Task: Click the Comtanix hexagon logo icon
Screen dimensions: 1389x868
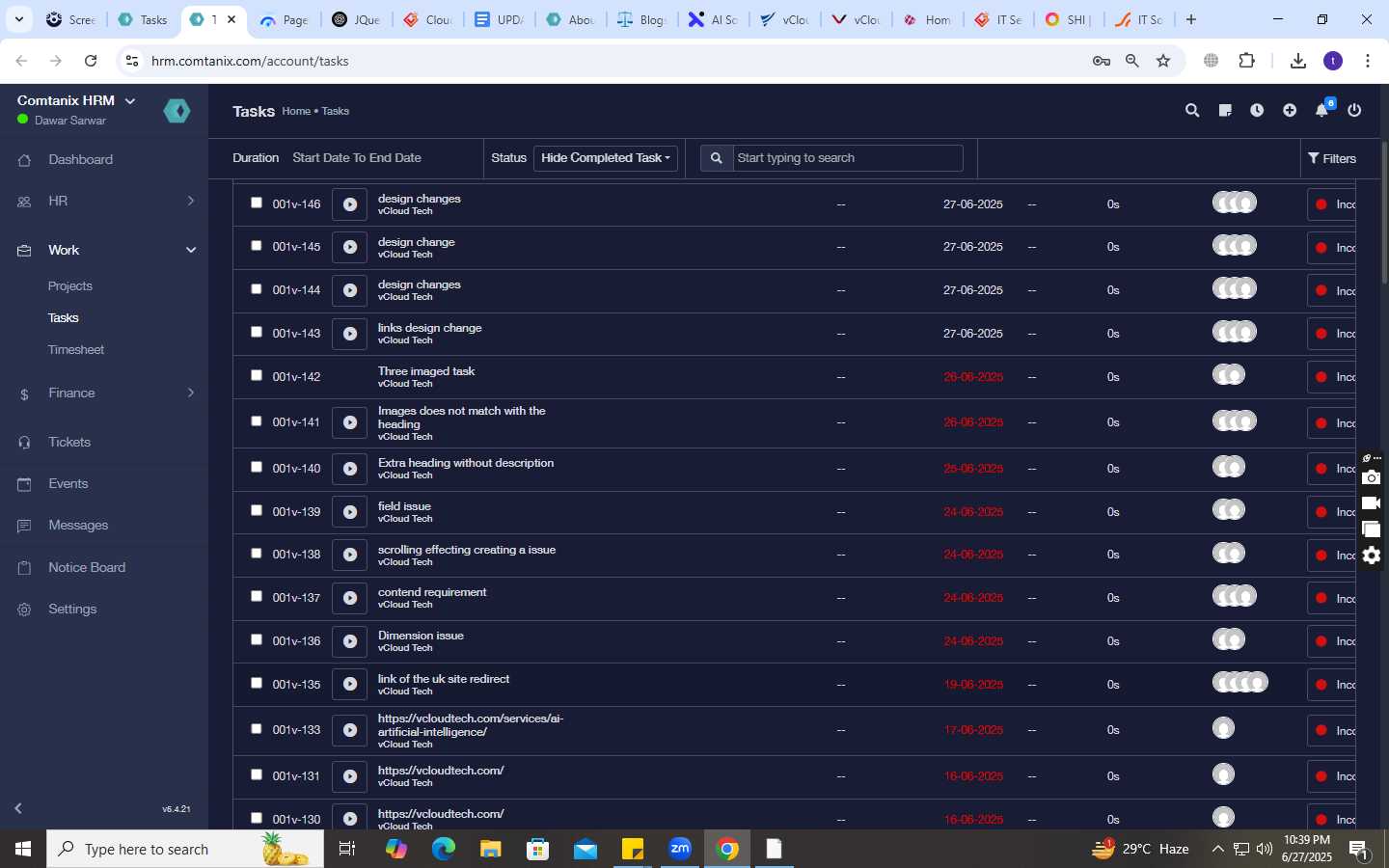Action: (177, 111)
